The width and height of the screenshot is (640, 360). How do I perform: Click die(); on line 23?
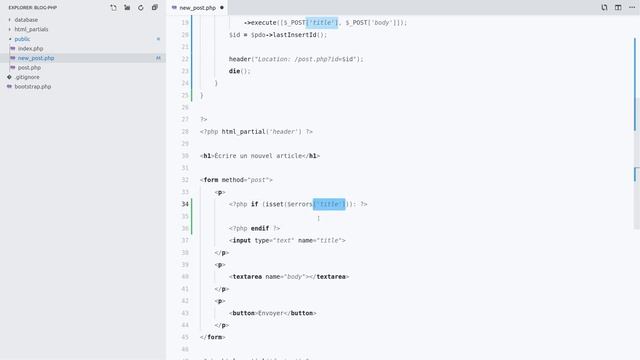pos(240,71)
